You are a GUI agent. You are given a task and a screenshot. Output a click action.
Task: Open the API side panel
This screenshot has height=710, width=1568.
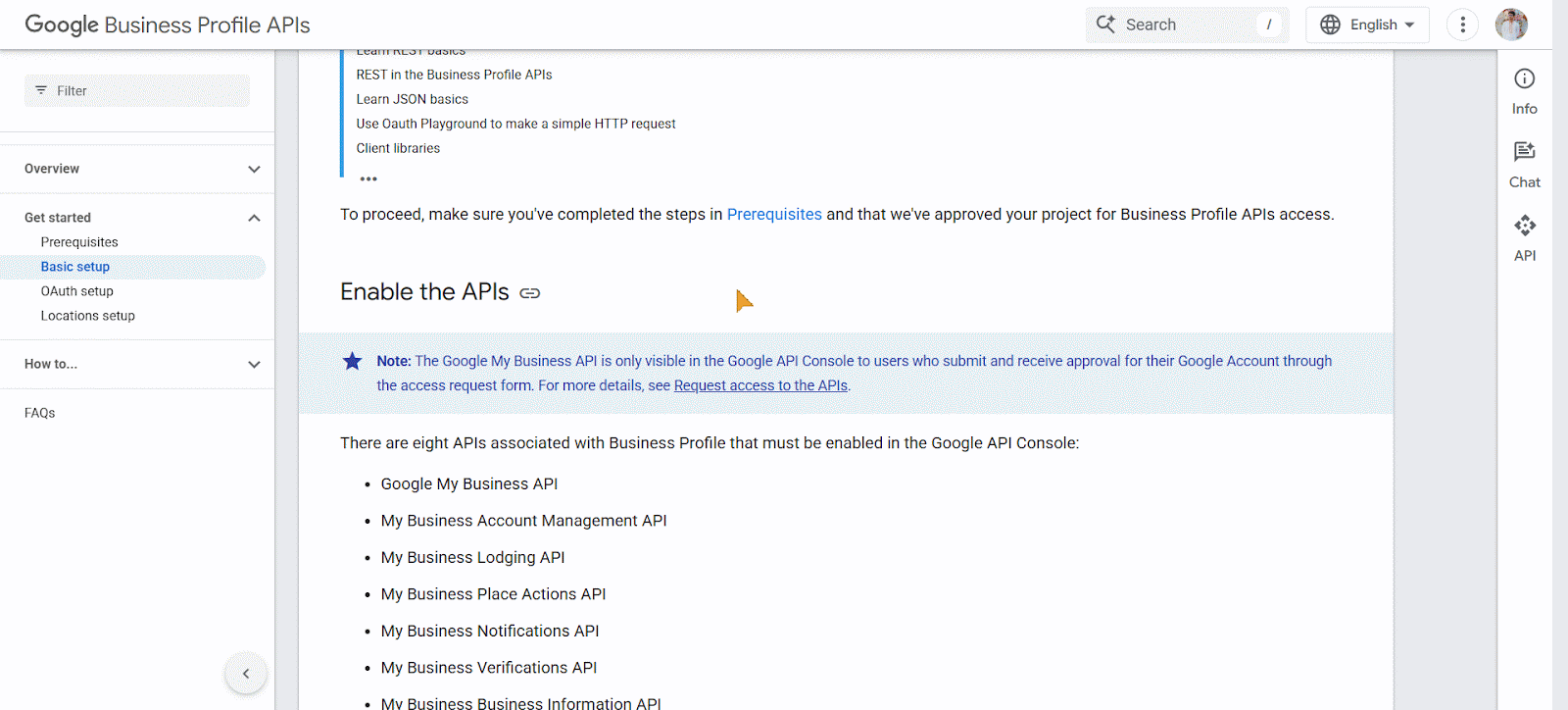pyautogui.click(x=1525, y=239)
